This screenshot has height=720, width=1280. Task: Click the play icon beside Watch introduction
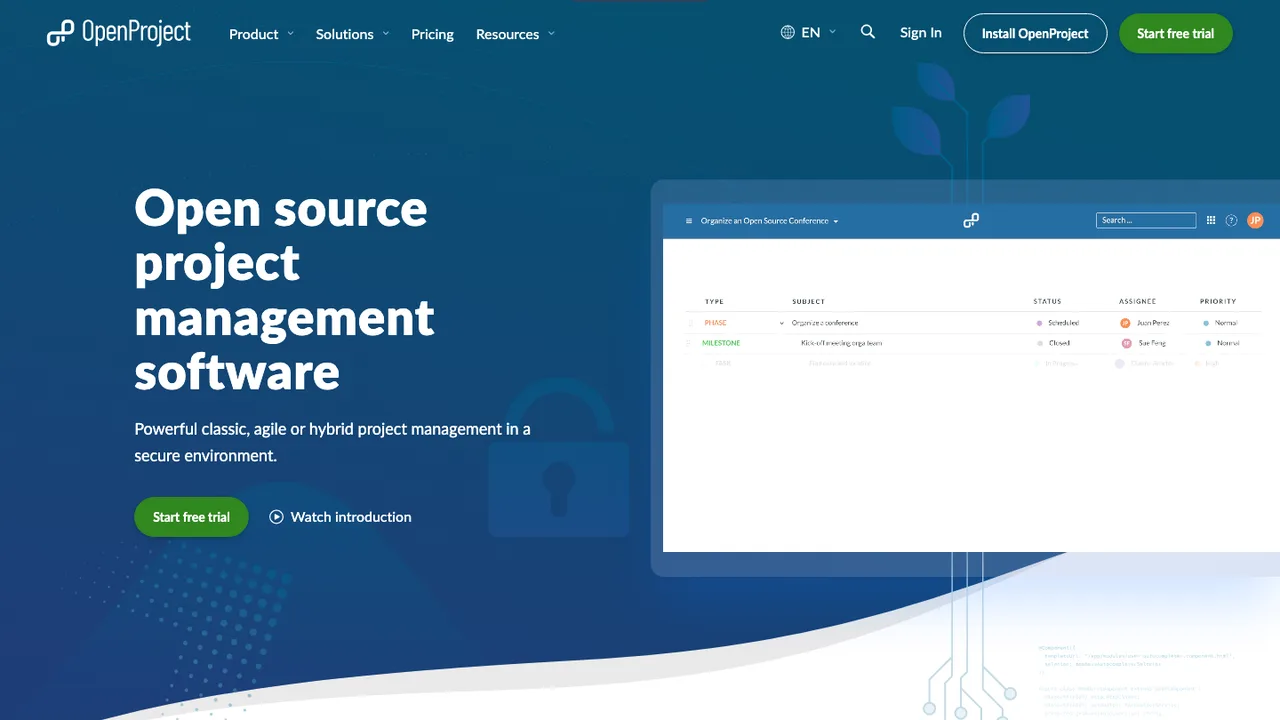276,517
